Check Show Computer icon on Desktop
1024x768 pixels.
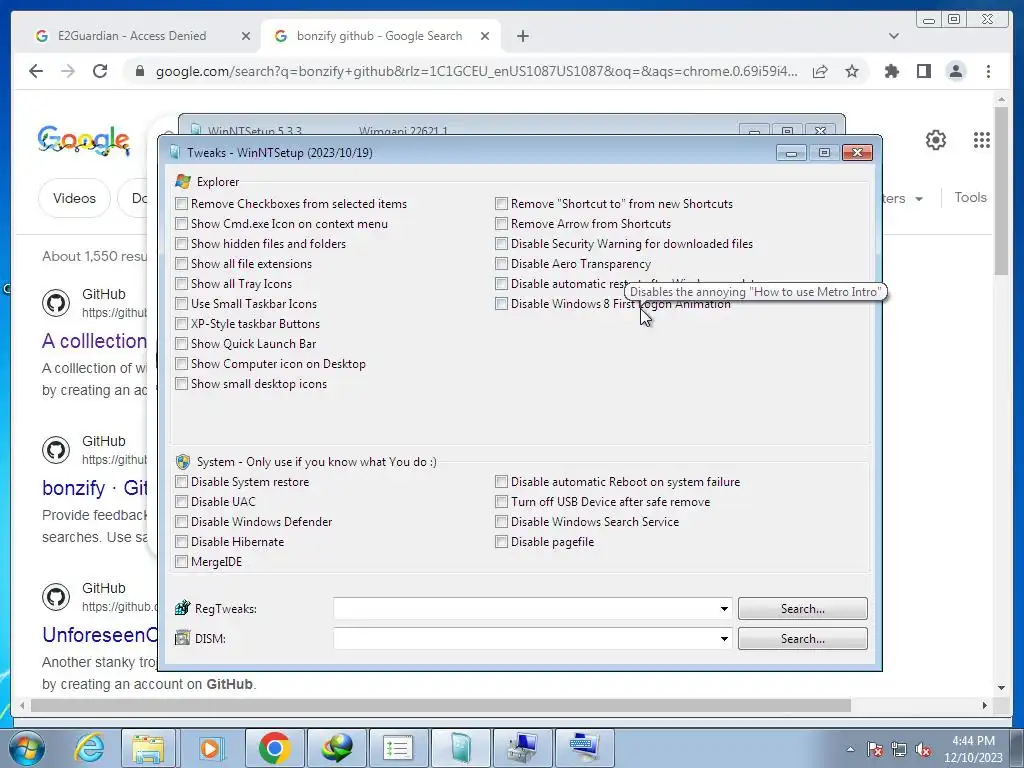(182, 364)
